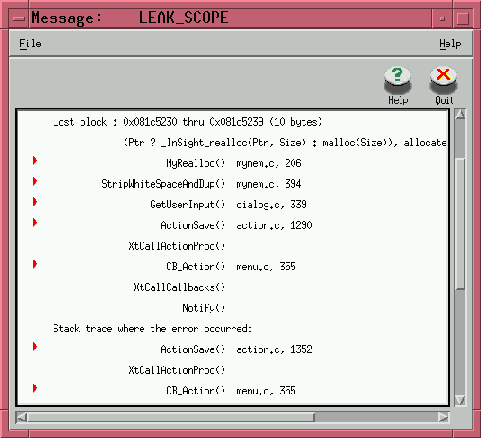481x438 pixels.
Task: Click red arrow next to ActionSave() action.c 1352
Action: (35, 347)
